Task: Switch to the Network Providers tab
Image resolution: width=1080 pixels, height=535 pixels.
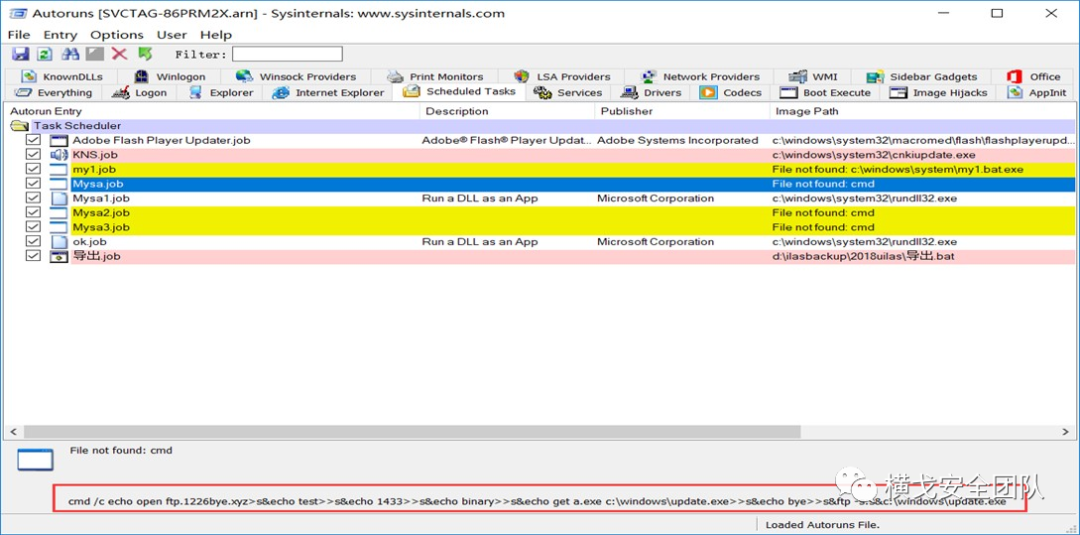Action: point(700,76)
